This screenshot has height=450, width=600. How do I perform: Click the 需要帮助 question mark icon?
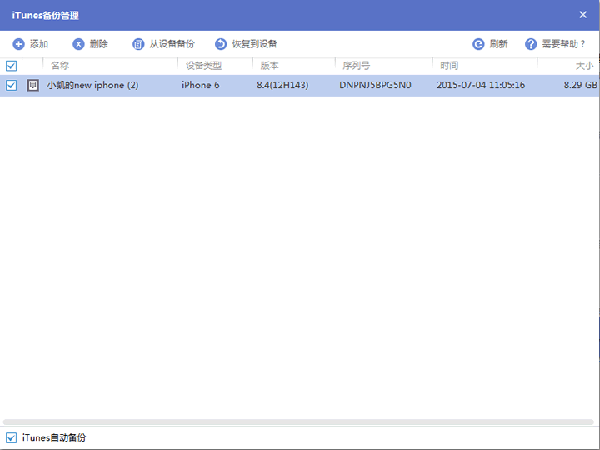(531, 44)
